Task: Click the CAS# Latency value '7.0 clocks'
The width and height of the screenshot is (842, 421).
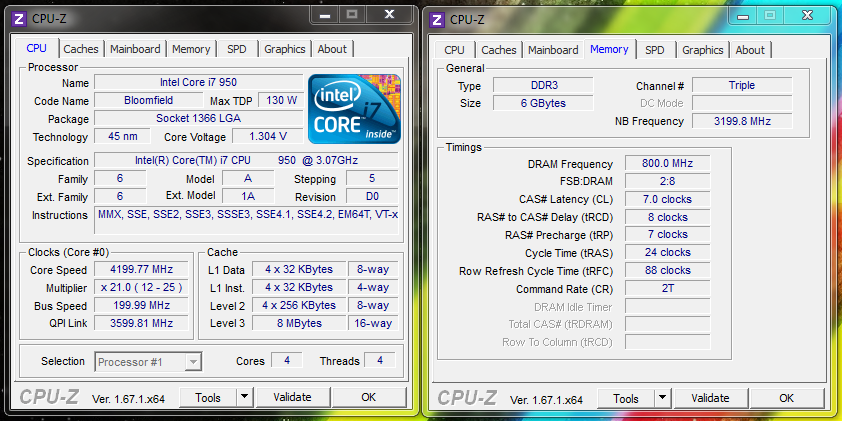Action: 667,199
